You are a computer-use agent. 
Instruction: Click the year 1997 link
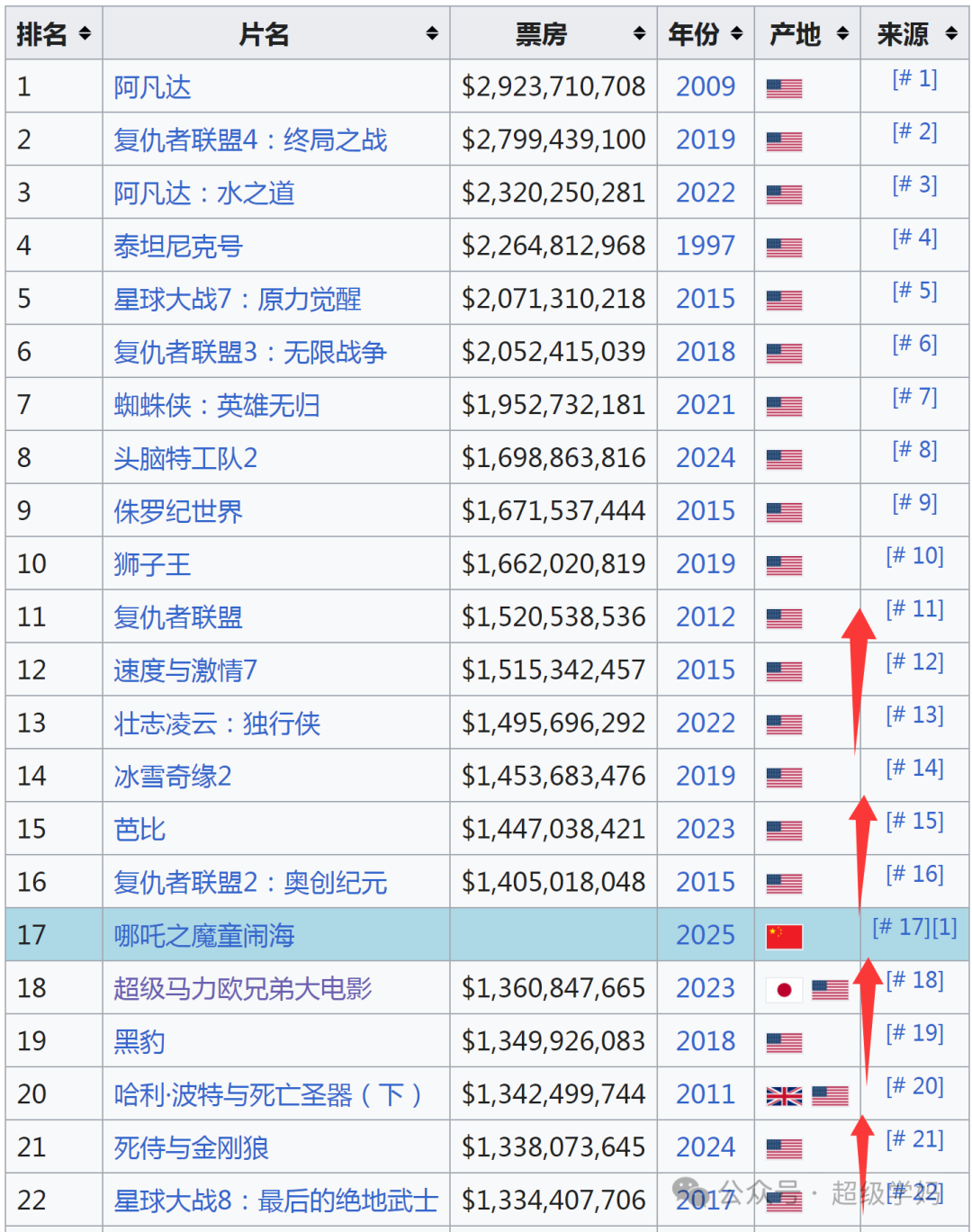point(706,247)
